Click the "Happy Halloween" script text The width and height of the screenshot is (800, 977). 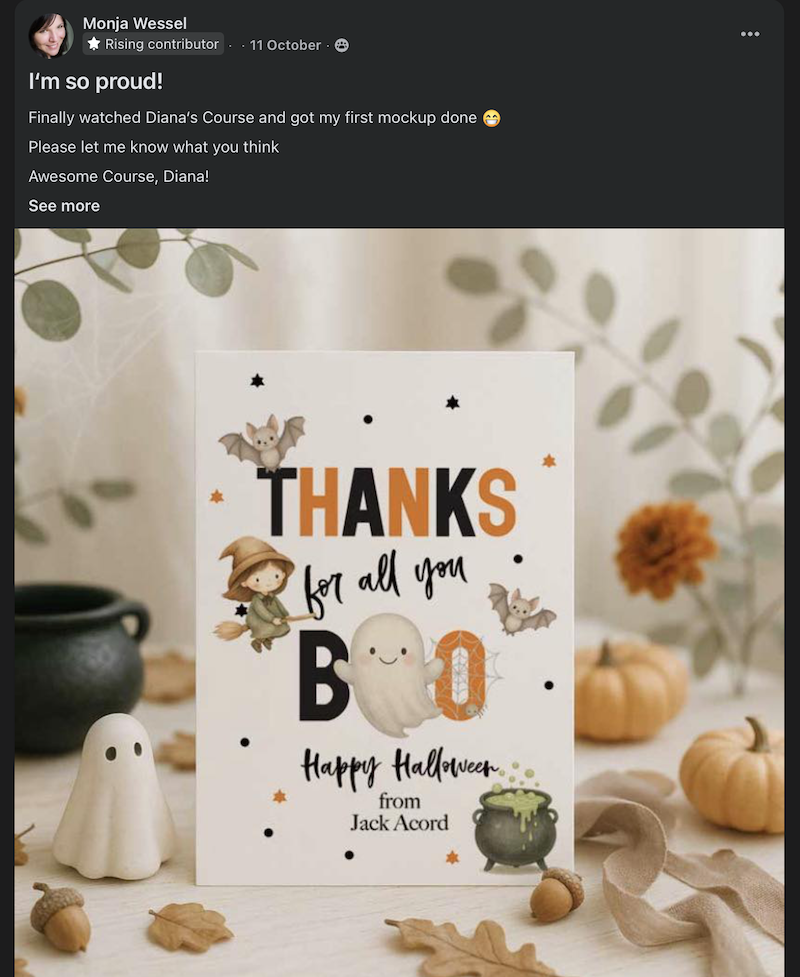point(399,768)
